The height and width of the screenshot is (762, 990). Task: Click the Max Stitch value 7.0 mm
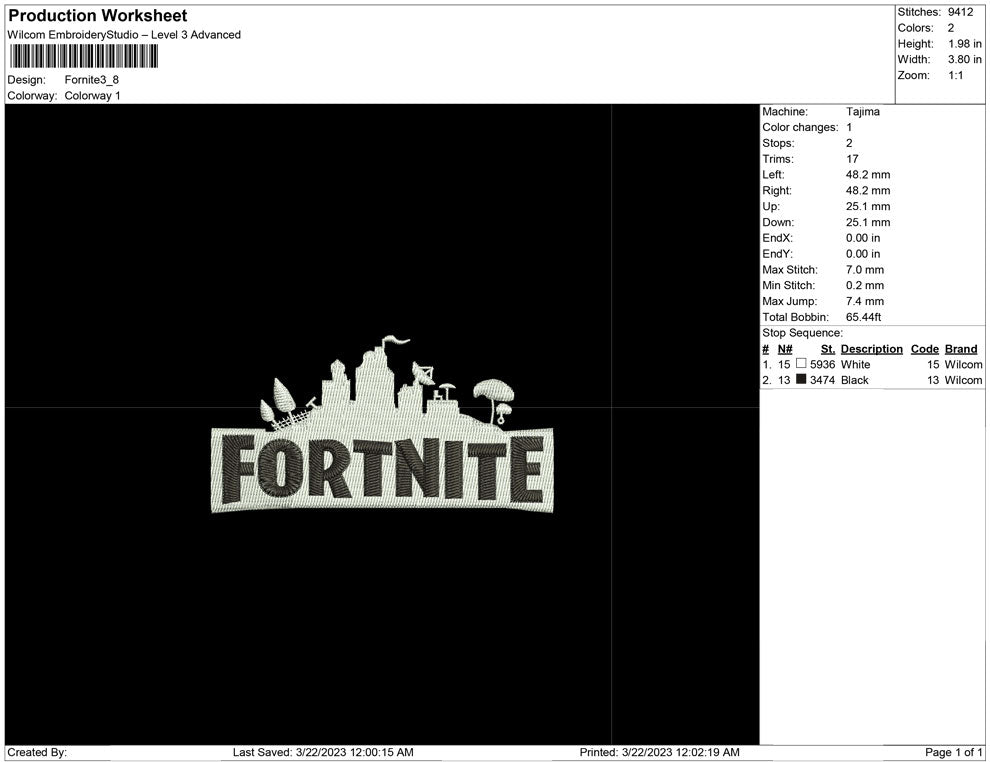tap(865, 269)
